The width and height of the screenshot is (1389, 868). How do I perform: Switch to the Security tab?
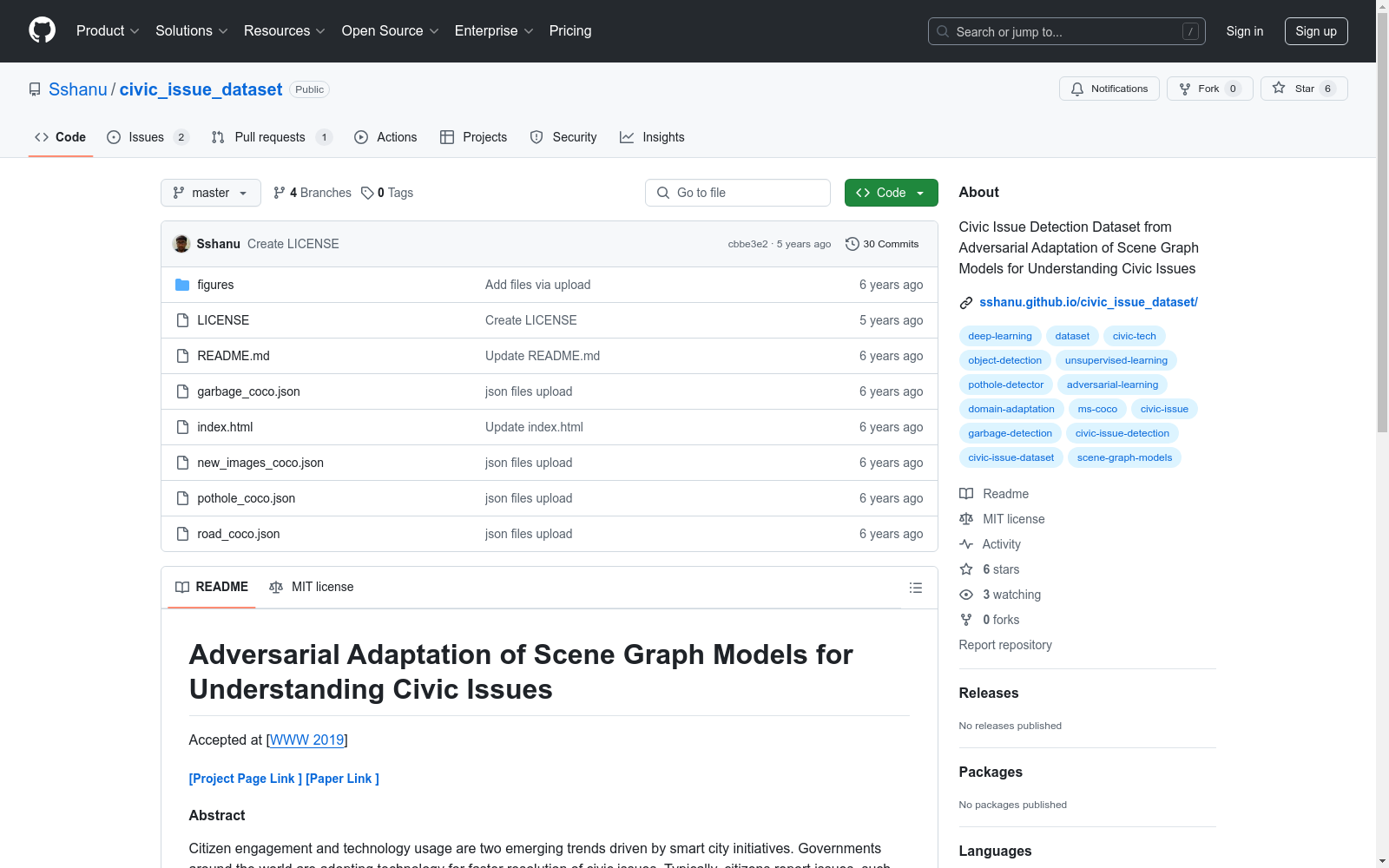pos(563,137)
